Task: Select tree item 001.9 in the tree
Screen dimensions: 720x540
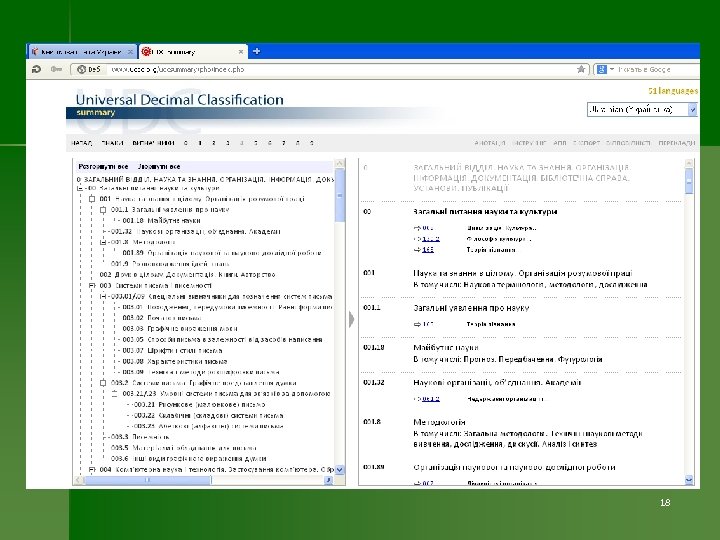Action: (169, 264)
